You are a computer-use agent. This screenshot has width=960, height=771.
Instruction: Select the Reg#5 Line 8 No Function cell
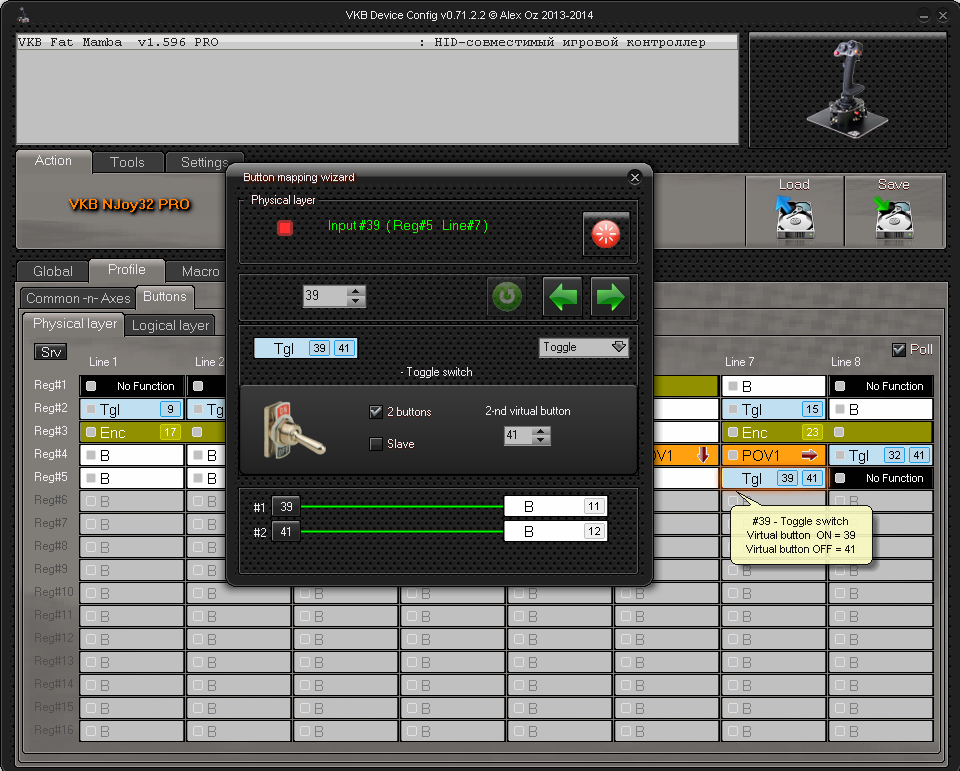[x=881, y=478]
